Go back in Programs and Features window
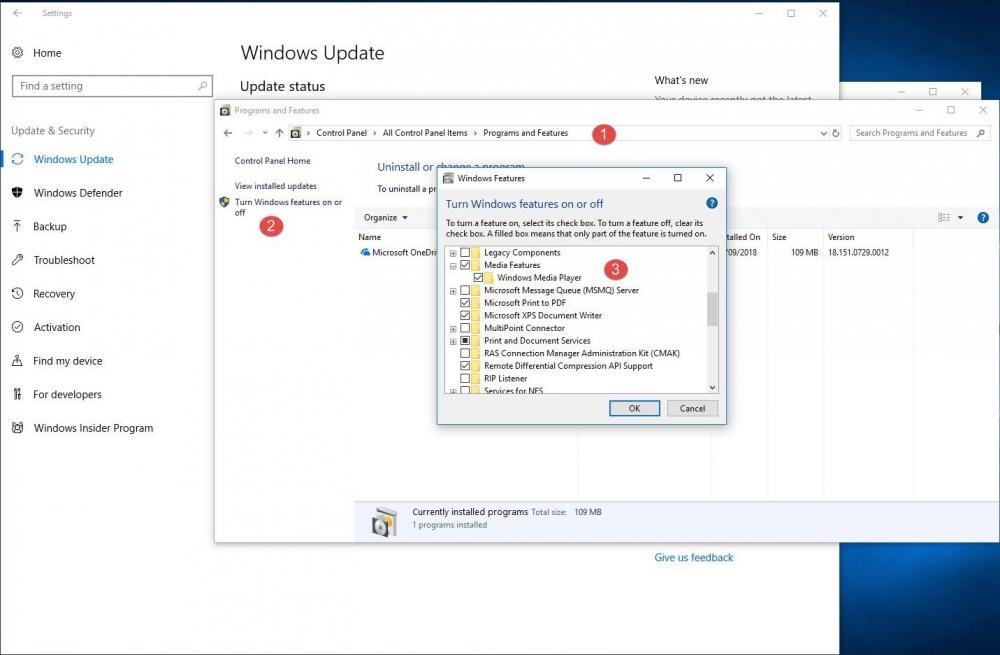The width and height of the screenshot is (1000, 655). click(228, 133)
